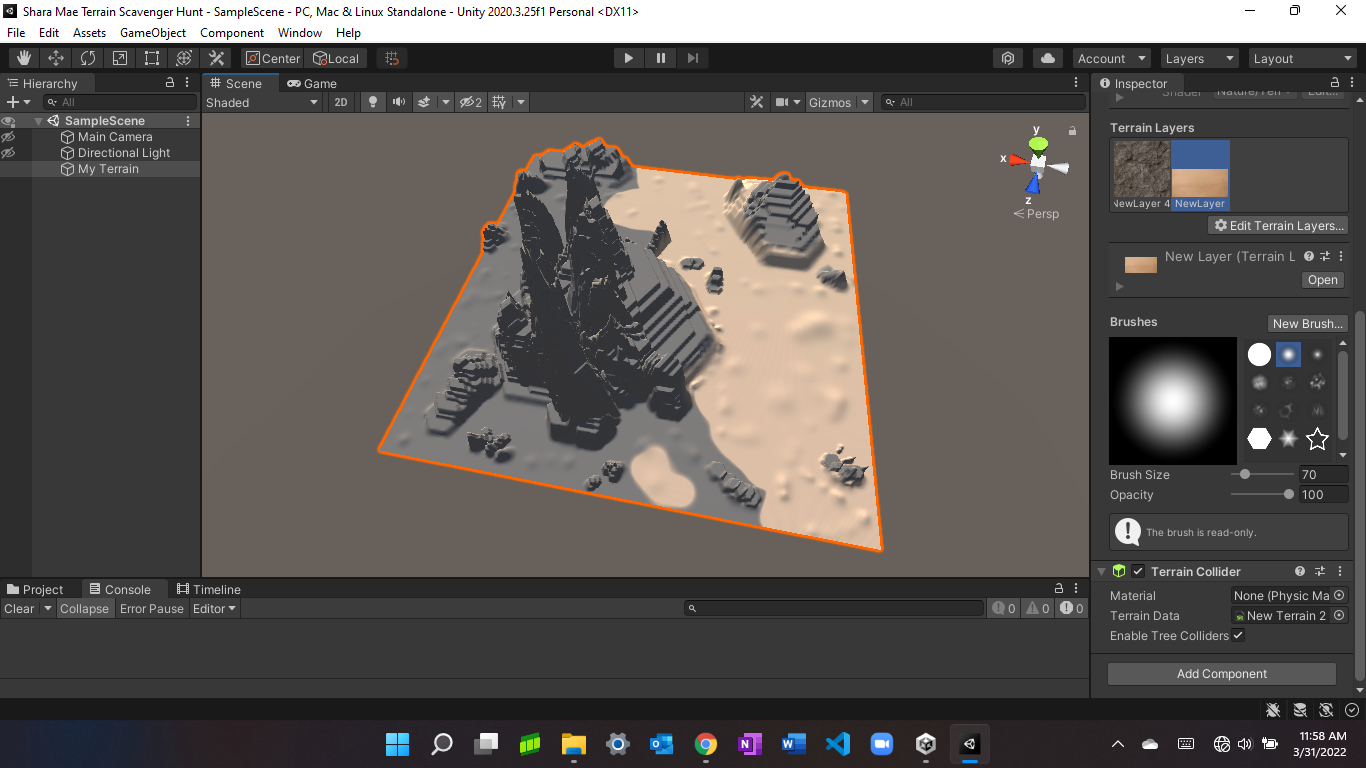This screenshot has height=768, width=1366.
Task: Select the Hand tool in toolbar
Action: 24,58
